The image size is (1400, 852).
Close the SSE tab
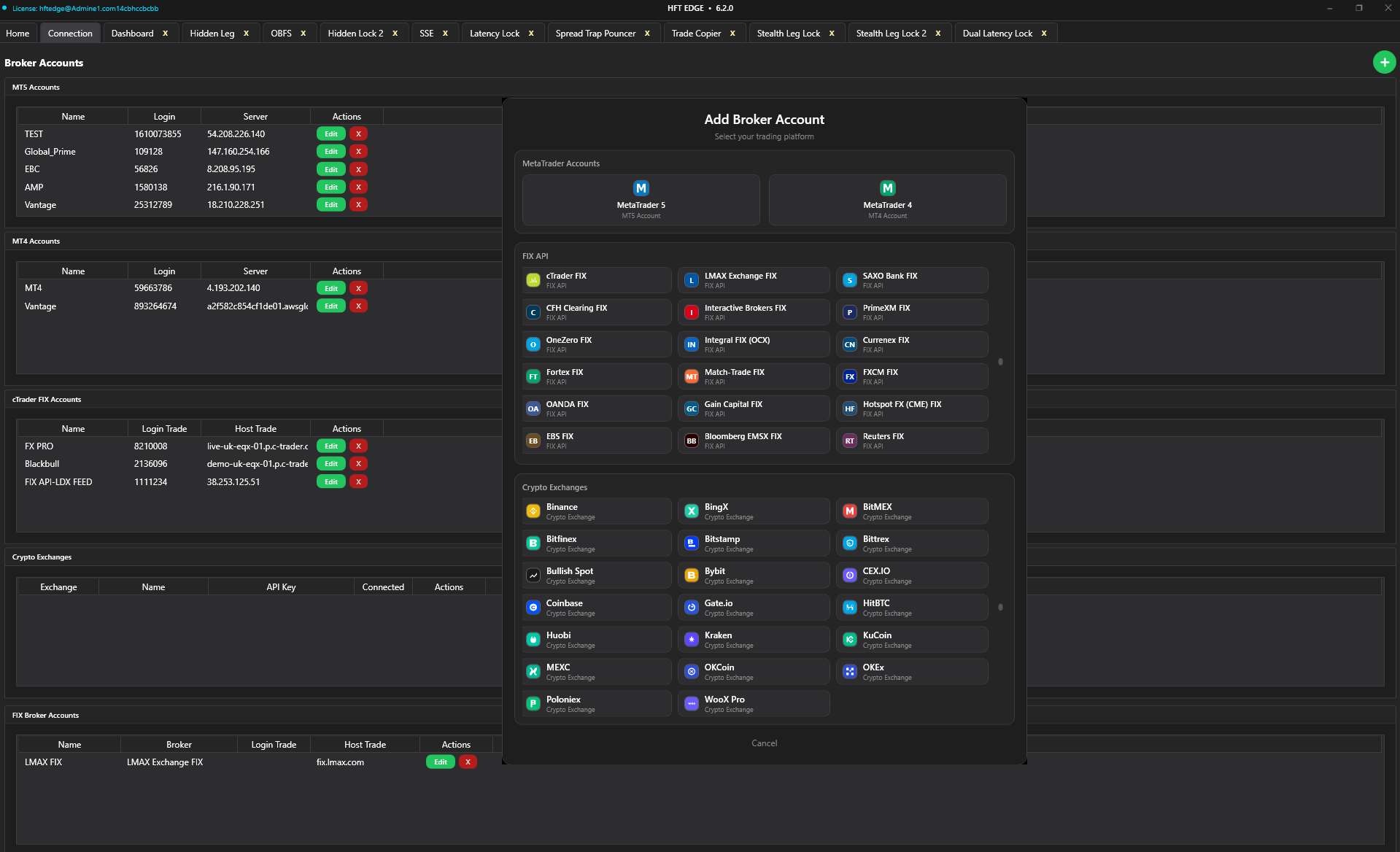click(445, 34)
